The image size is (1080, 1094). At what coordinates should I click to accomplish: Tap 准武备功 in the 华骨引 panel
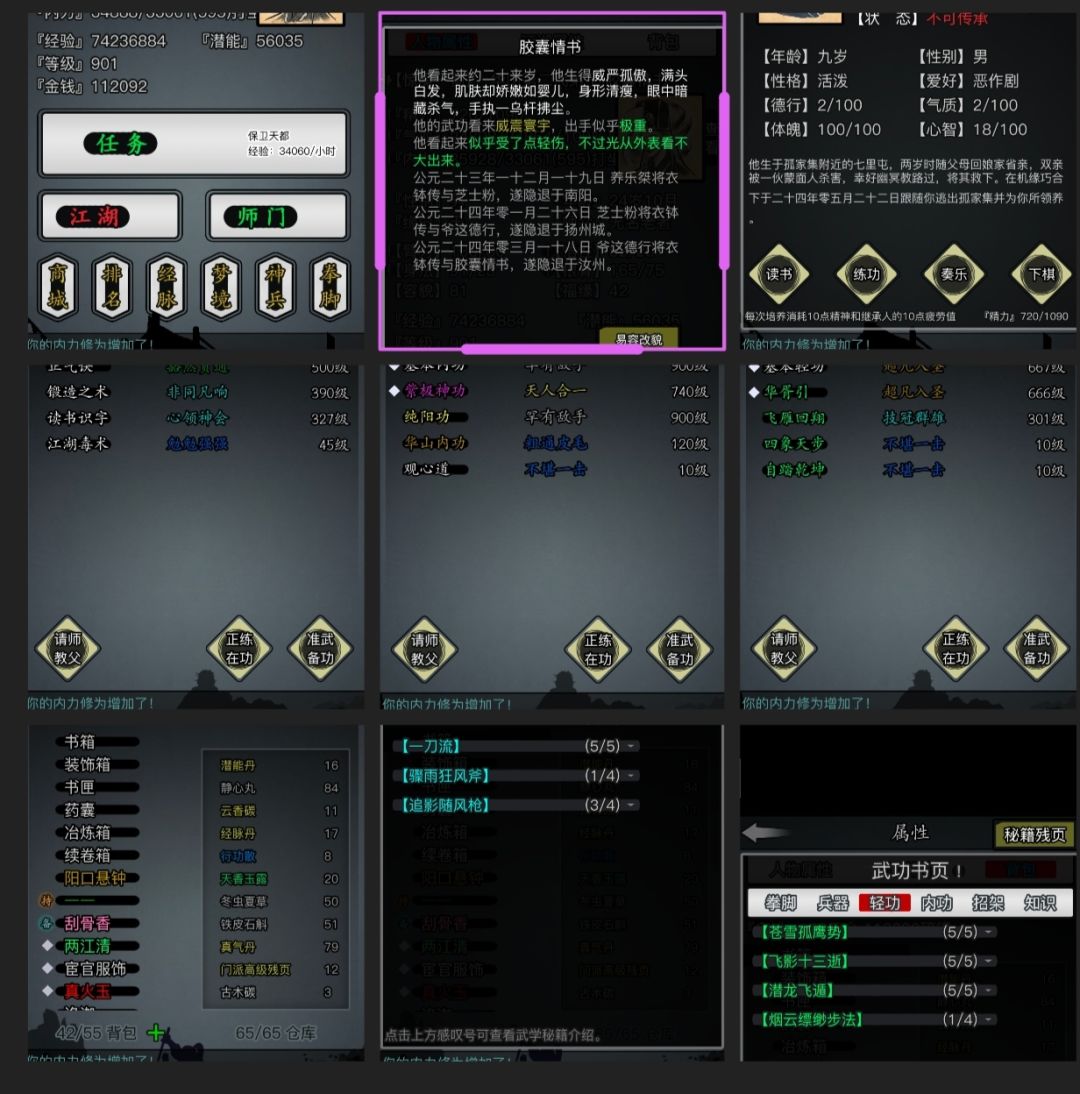(1037, 648)
